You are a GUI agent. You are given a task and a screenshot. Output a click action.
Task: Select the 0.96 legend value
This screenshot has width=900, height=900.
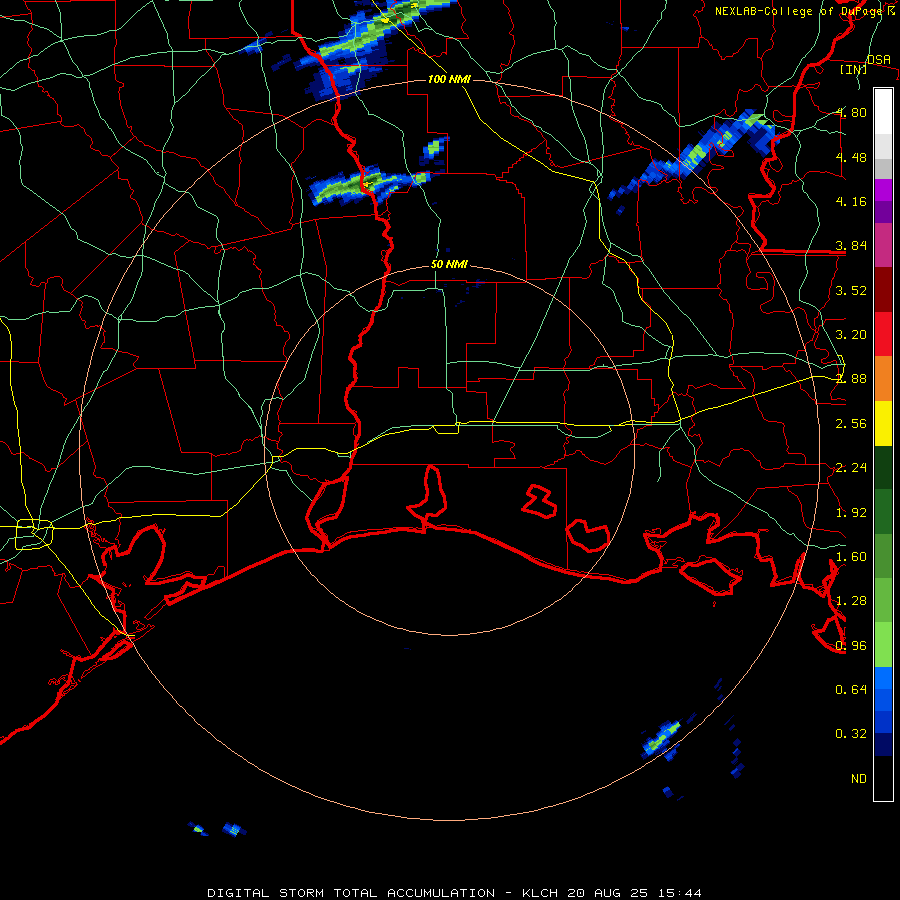coord(851,646)
